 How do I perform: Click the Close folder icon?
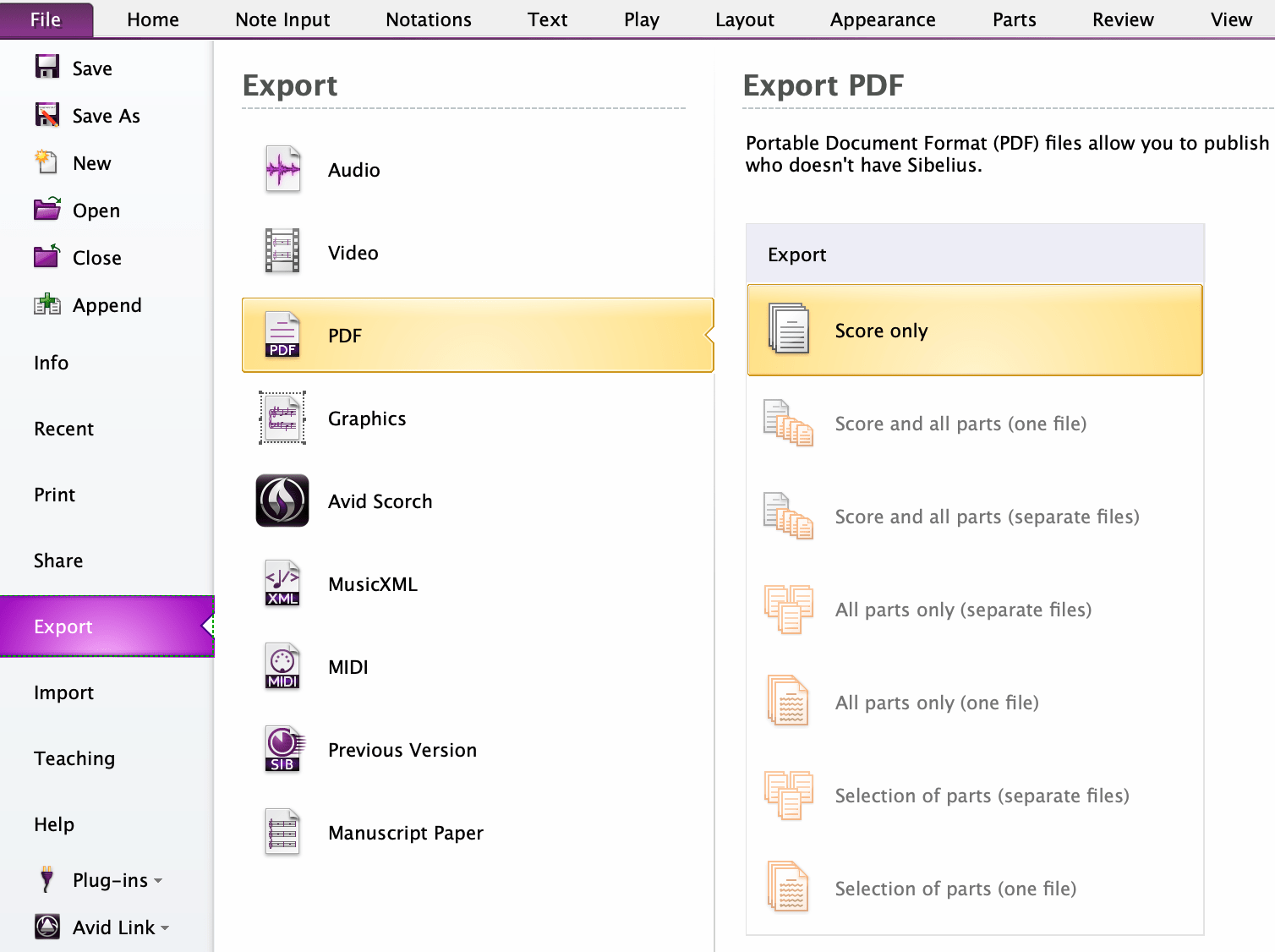tap(47, 256)
